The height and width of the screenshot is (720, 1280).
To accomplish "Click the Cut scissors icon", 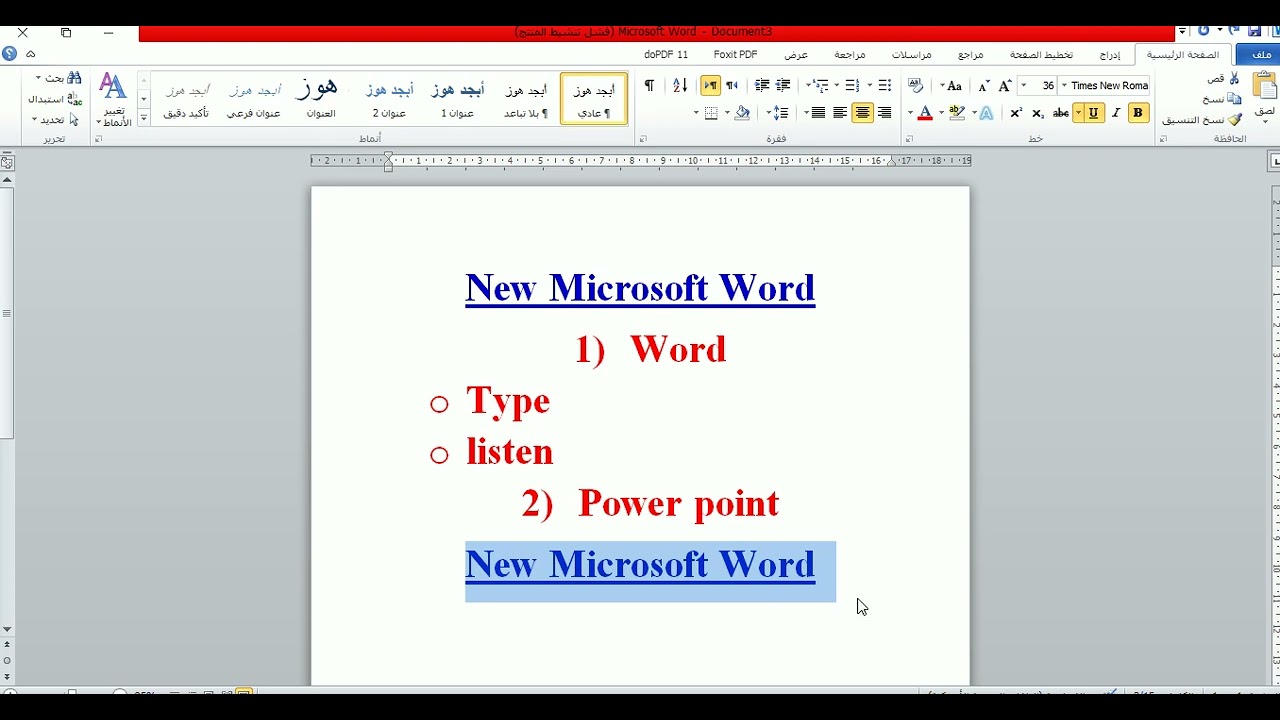I will click(1234, 78).
